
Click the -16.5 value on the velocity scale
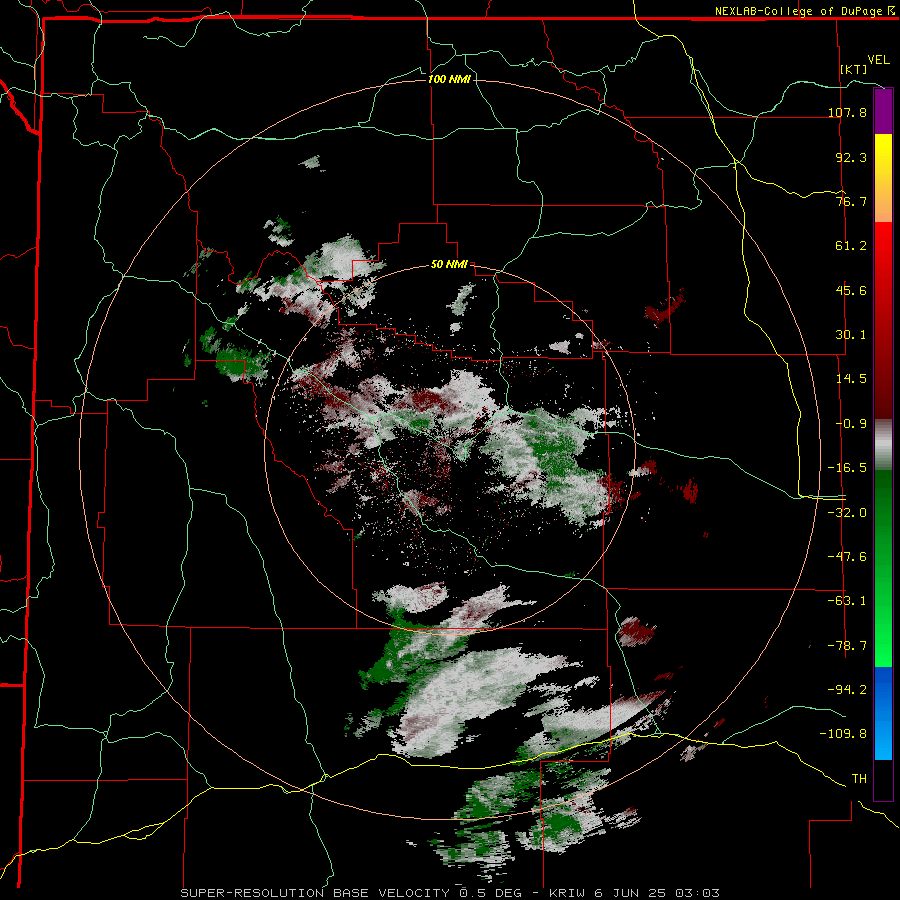click(x=847, y=468)
